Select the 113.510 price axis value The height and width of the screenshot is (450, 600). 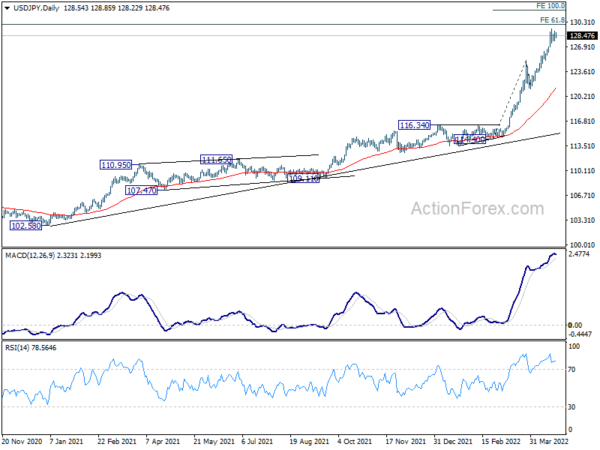coord(582,146)
